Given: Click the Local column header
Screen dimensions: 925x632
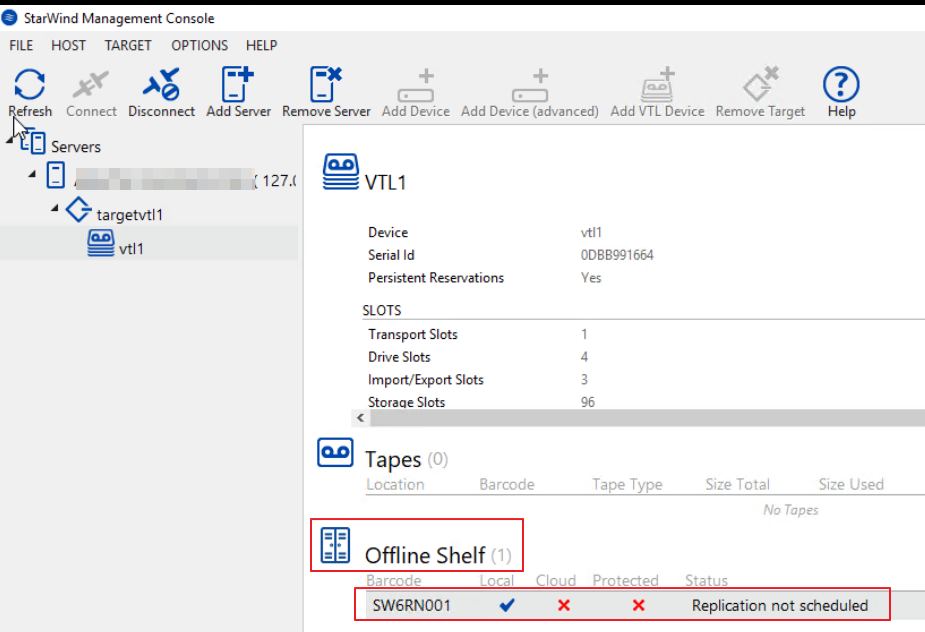Looking at the screenshot, I should pyautogui.click(x=497, y=580).
